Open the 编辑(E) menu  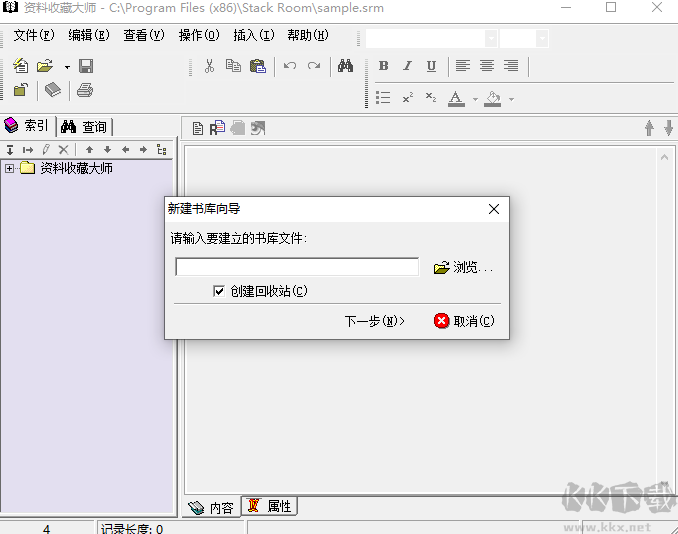coord(89,35)
